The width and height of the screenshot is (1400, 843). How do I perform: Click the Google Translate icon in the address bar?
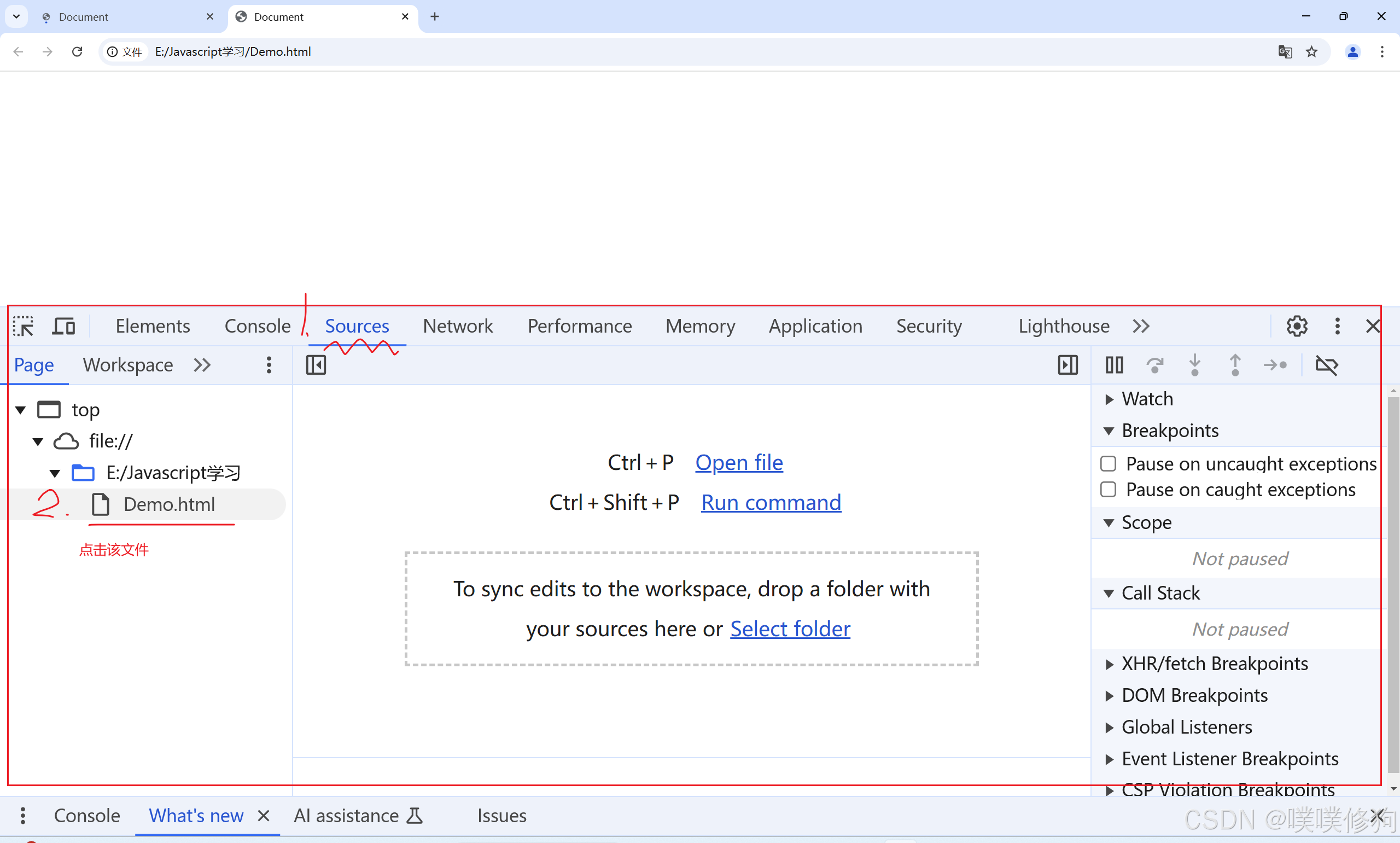point(1285,51)
